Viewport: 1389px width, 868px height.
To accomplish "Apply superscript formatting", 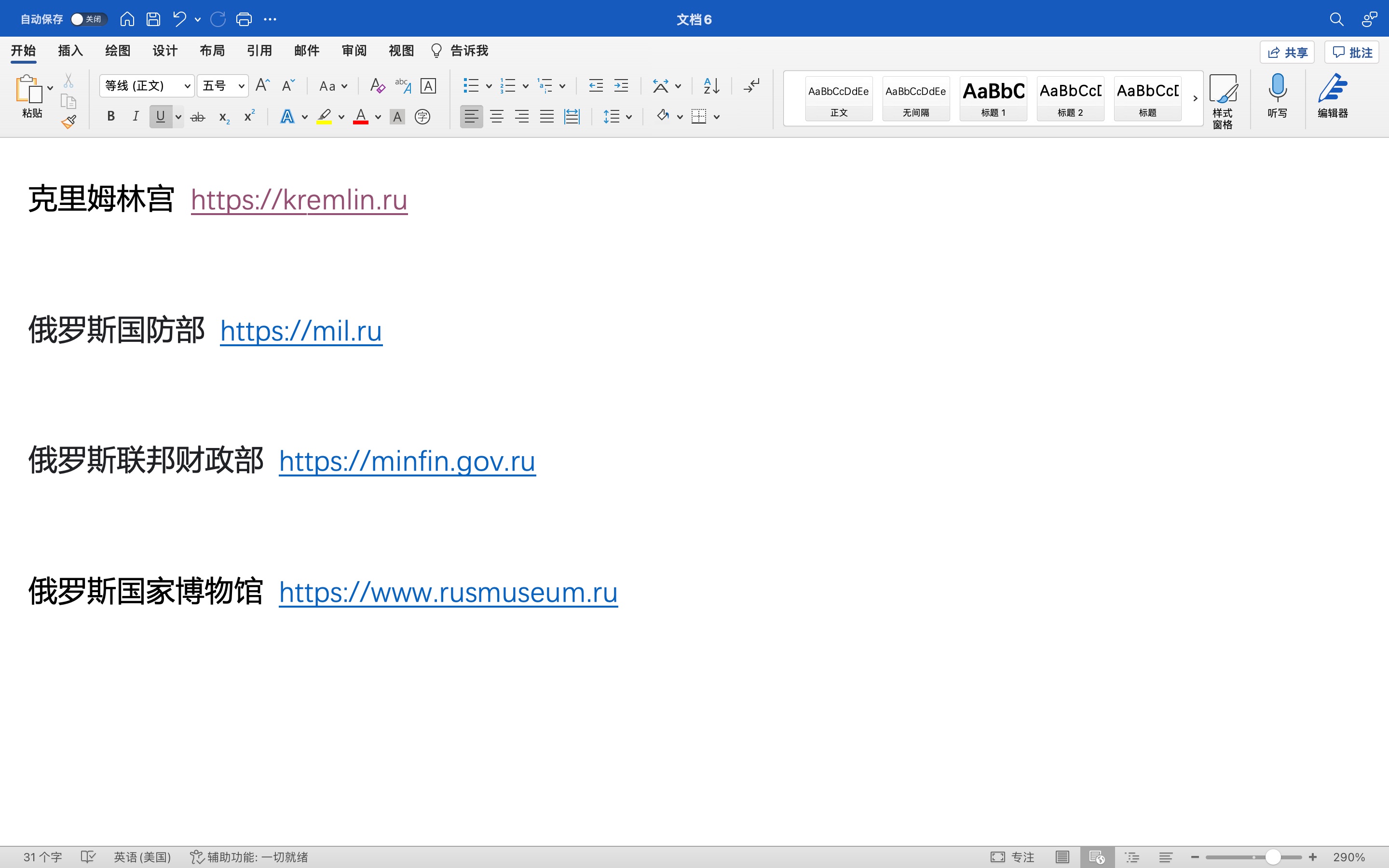I will tap(249, 116).
